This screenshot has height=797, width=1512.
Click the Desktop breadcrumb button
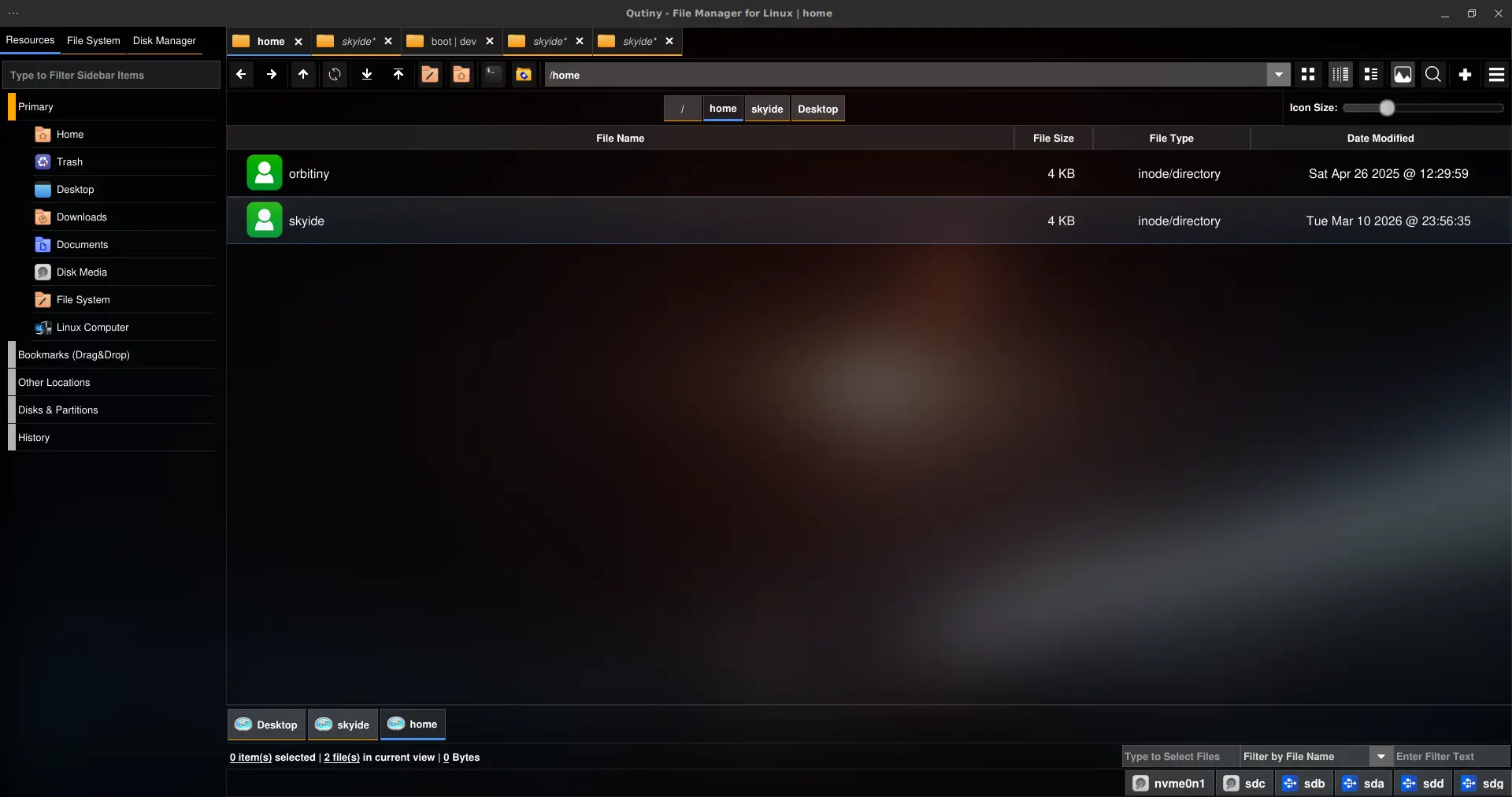point(817,109)
